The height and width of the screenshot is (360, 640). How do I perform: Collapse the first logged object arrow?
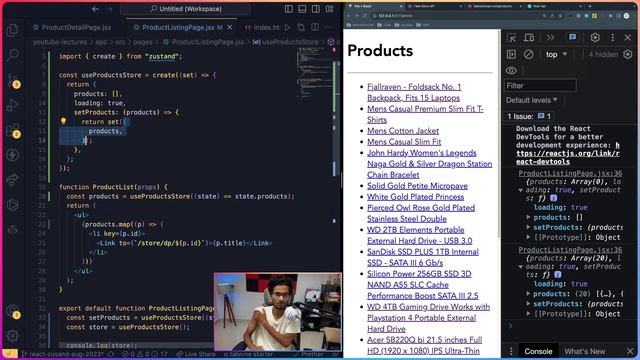coord(520,190)
